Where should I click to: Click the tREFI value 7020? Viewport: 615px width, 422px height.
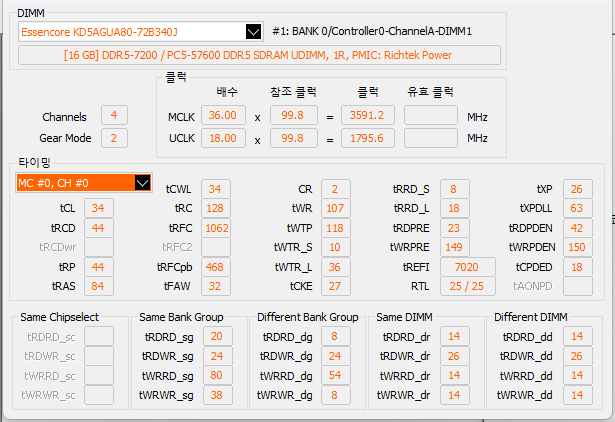pos(467,267)
